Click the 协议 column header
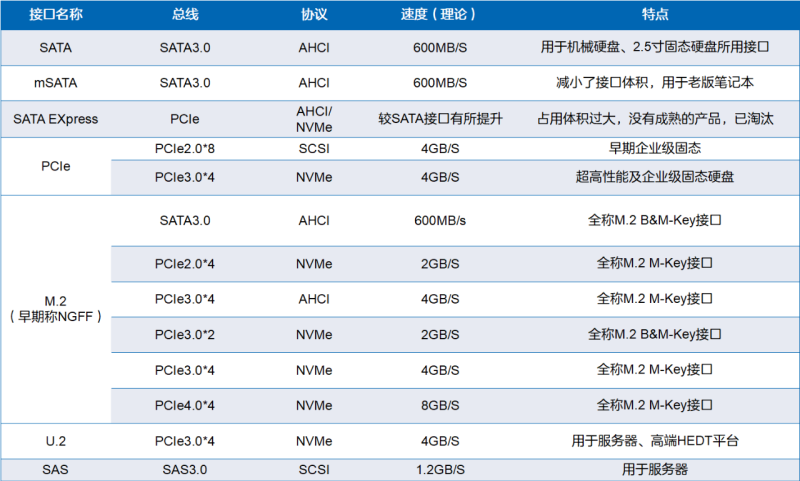Screen dimensions: 800x481 [x=314, y=16]
